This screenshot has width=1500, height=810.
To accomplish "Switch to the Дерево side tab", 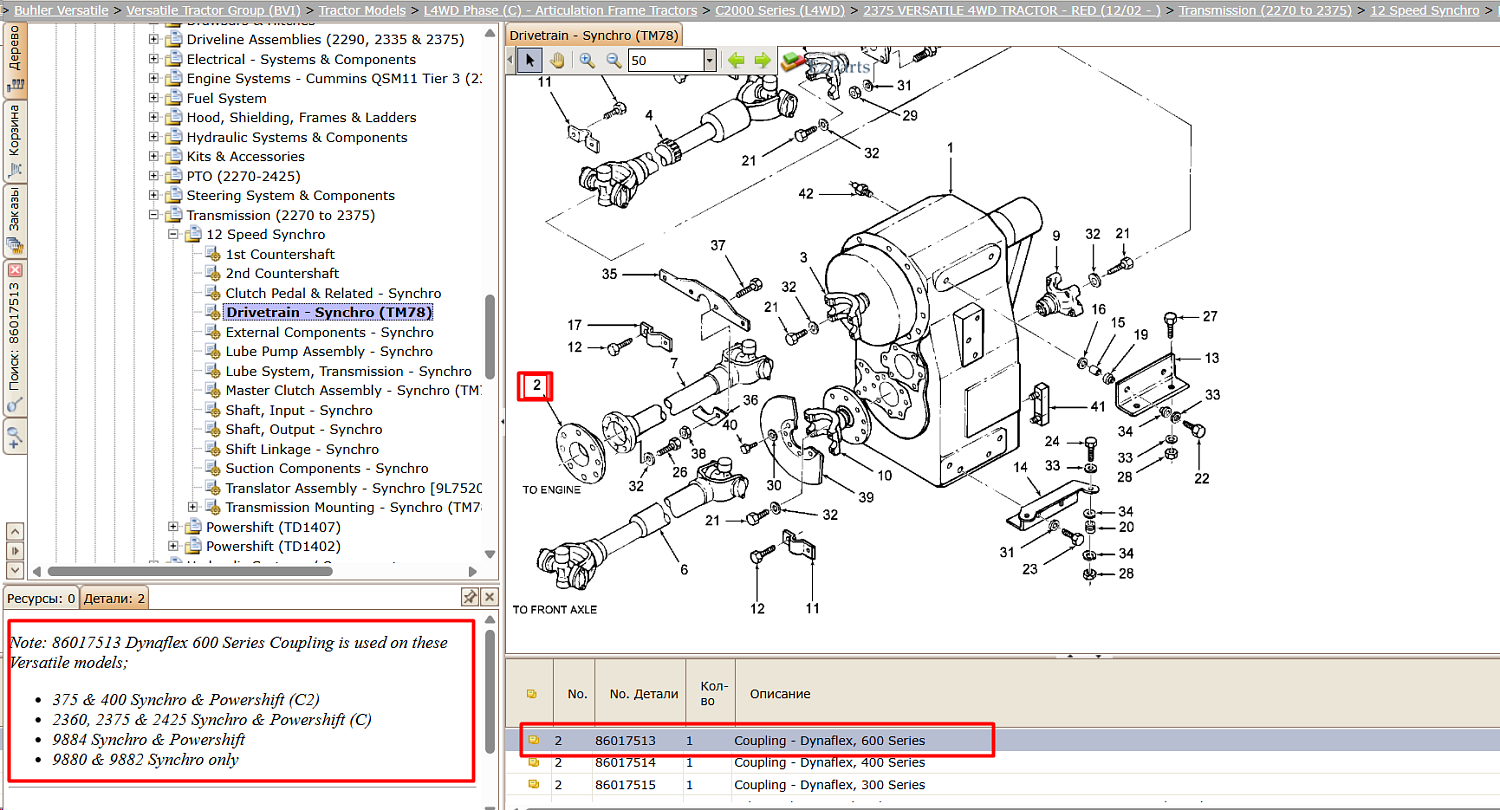I will pyautogui.click(x=15, y=60).
